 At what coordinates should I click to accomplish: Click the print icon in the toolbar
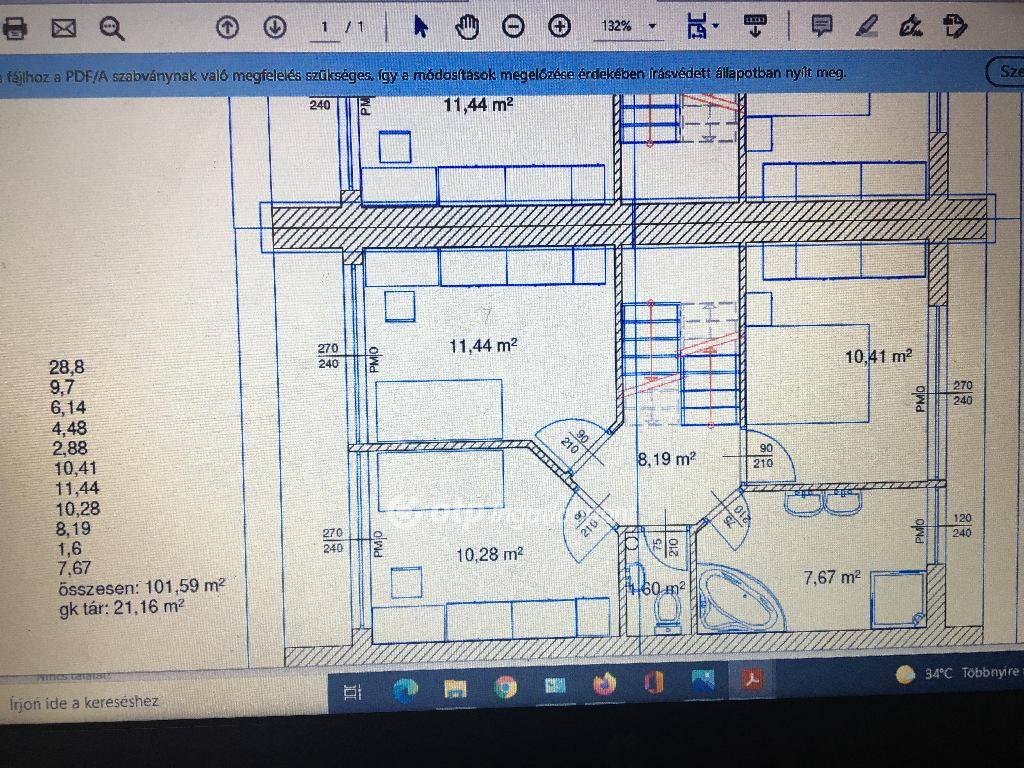[x=14, y=29]
